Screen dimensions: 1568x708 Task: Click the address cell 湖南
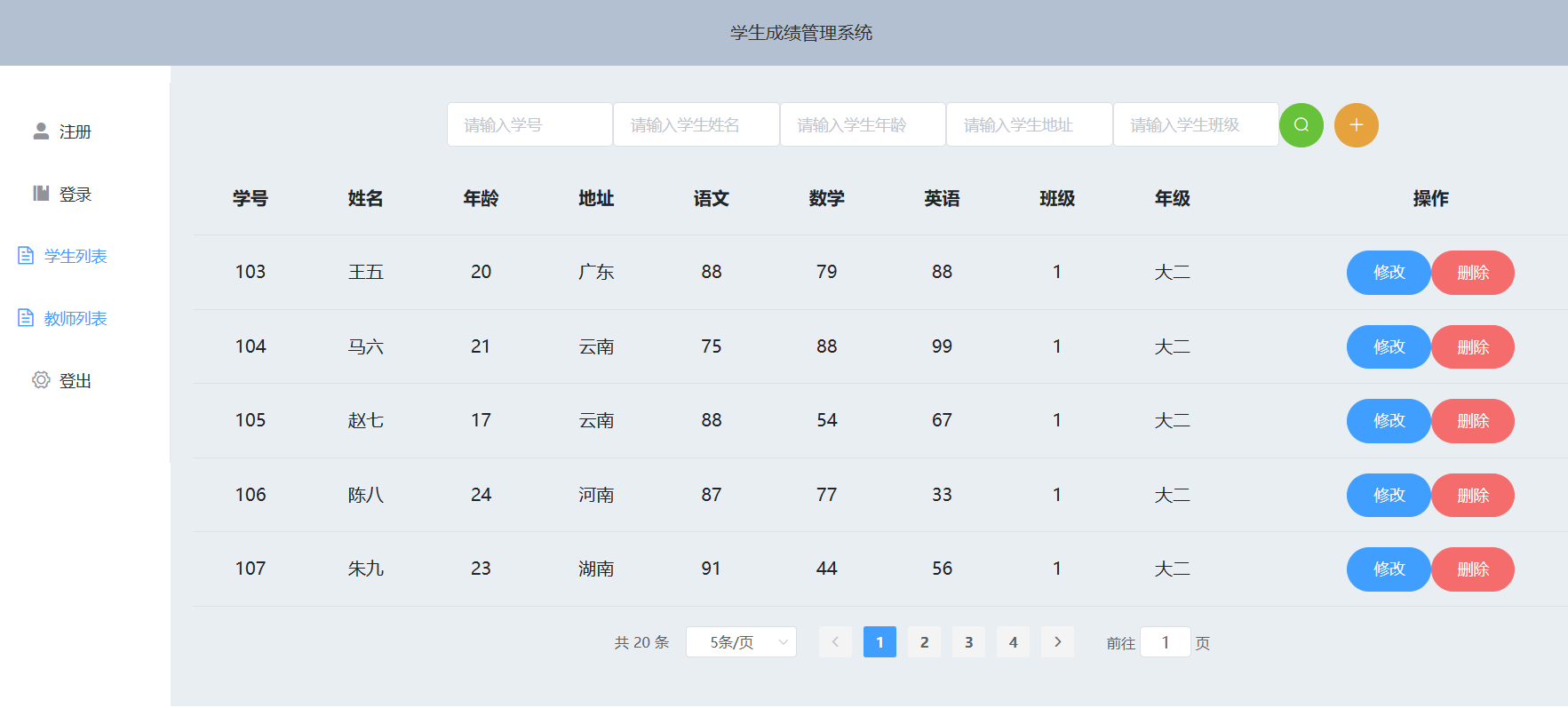pos(596,569)
